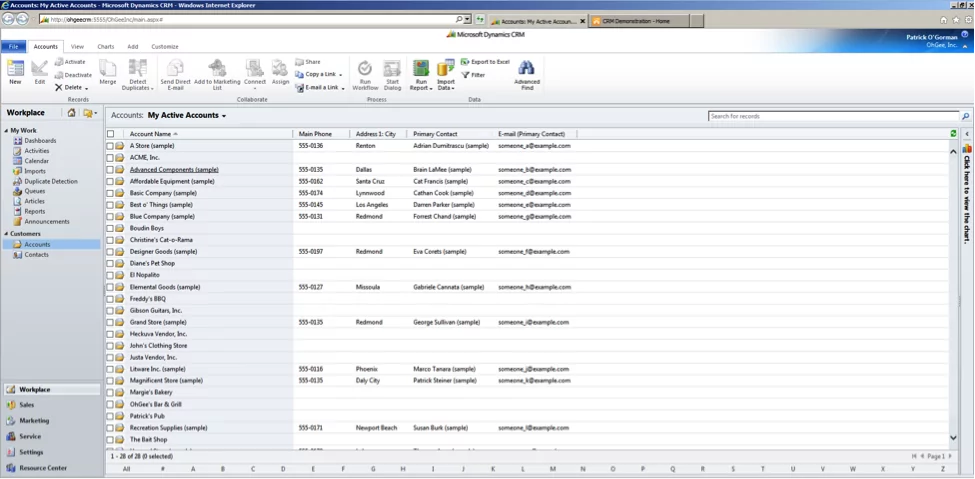Viewport: 975px width, 479px height.
Task: Open the File tab
Action: [13, 47]
